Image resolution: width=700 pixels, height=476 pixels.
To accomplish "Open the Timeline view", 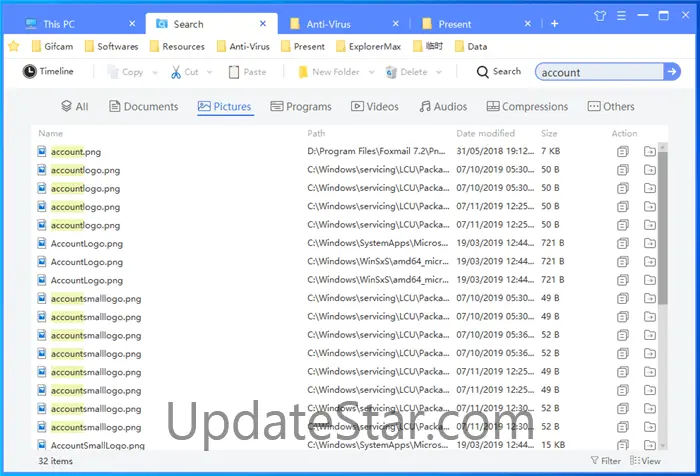I will pos(48,71).
